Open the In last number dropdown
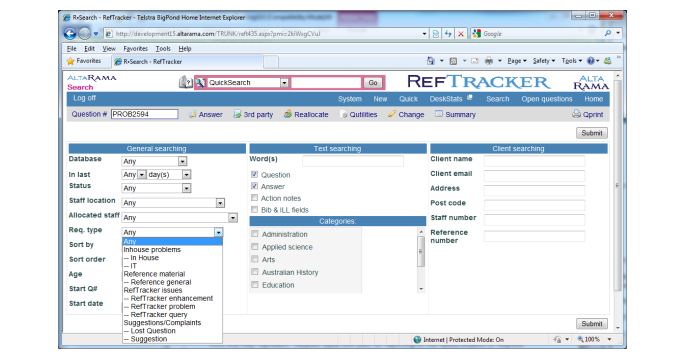The height and width of the screenshot is (362, 698). pyautogui.click(x=142, y=175)
